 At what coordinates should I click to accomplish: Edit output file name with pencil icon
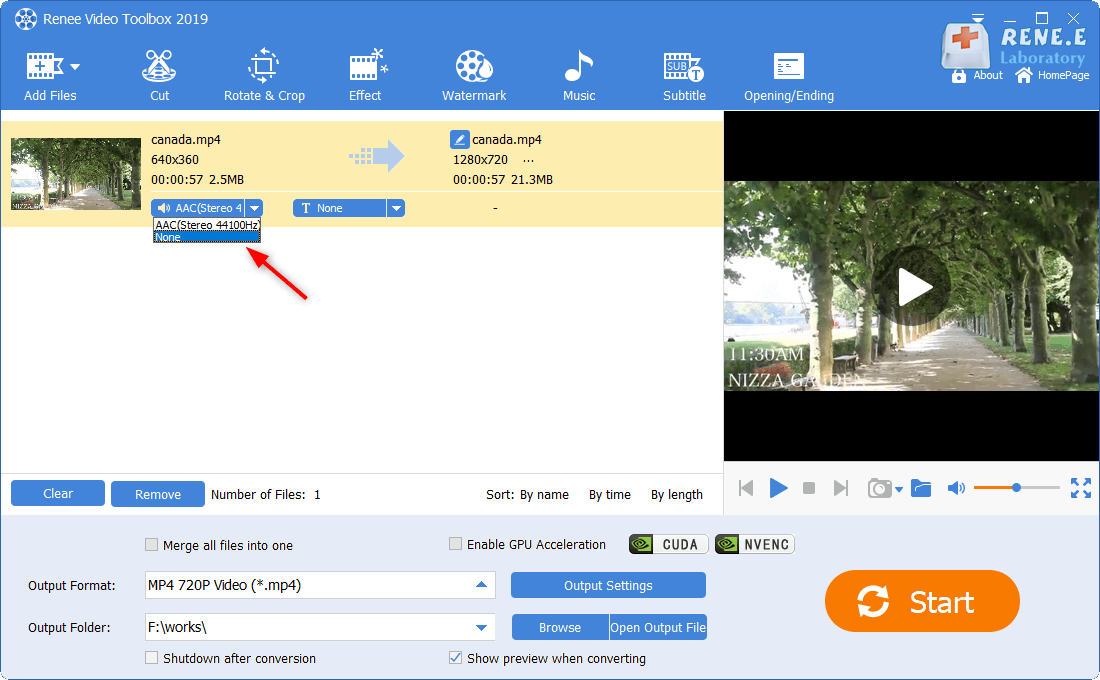pyautogui.click(x=459, y=139)
